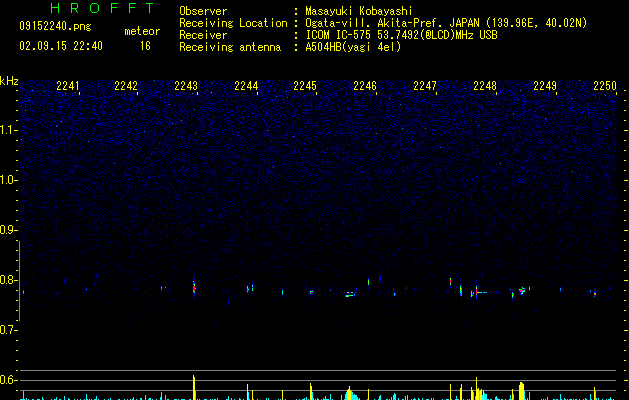
Task: Click the 1.1 frequency axis label
Action: click(x=8, y=130)
